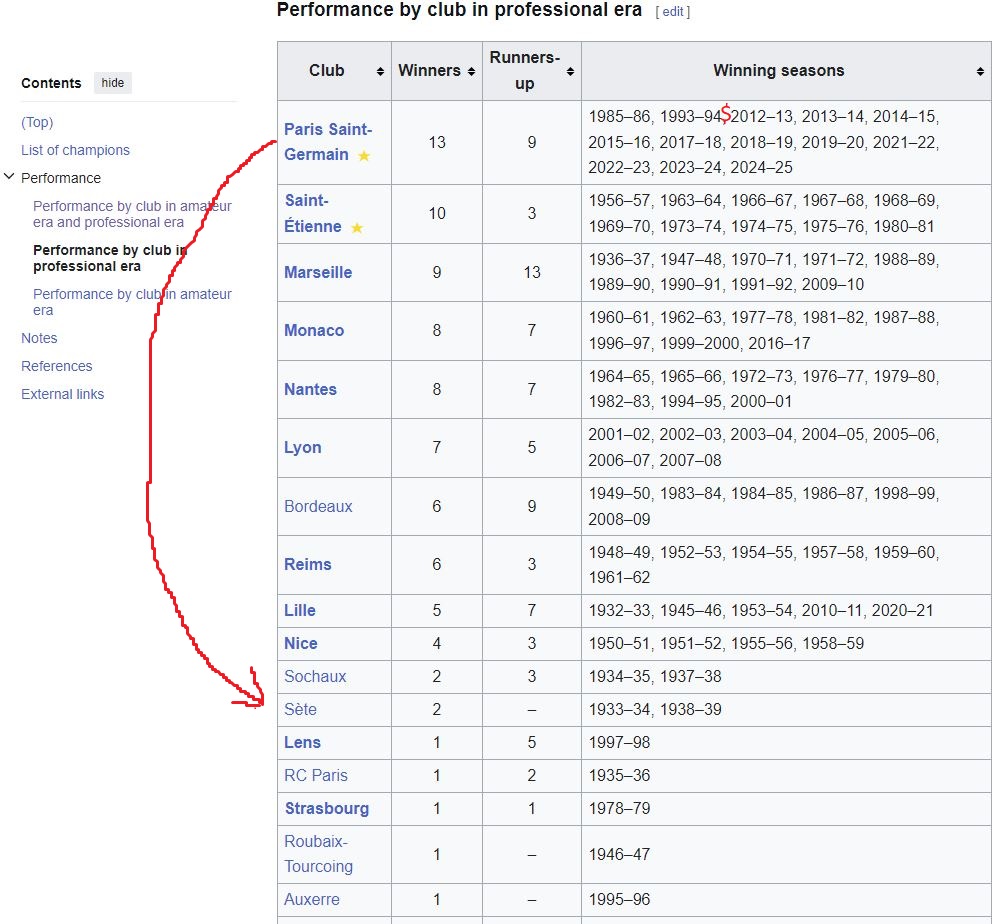Open Performance section in contents

click(61, 178)
